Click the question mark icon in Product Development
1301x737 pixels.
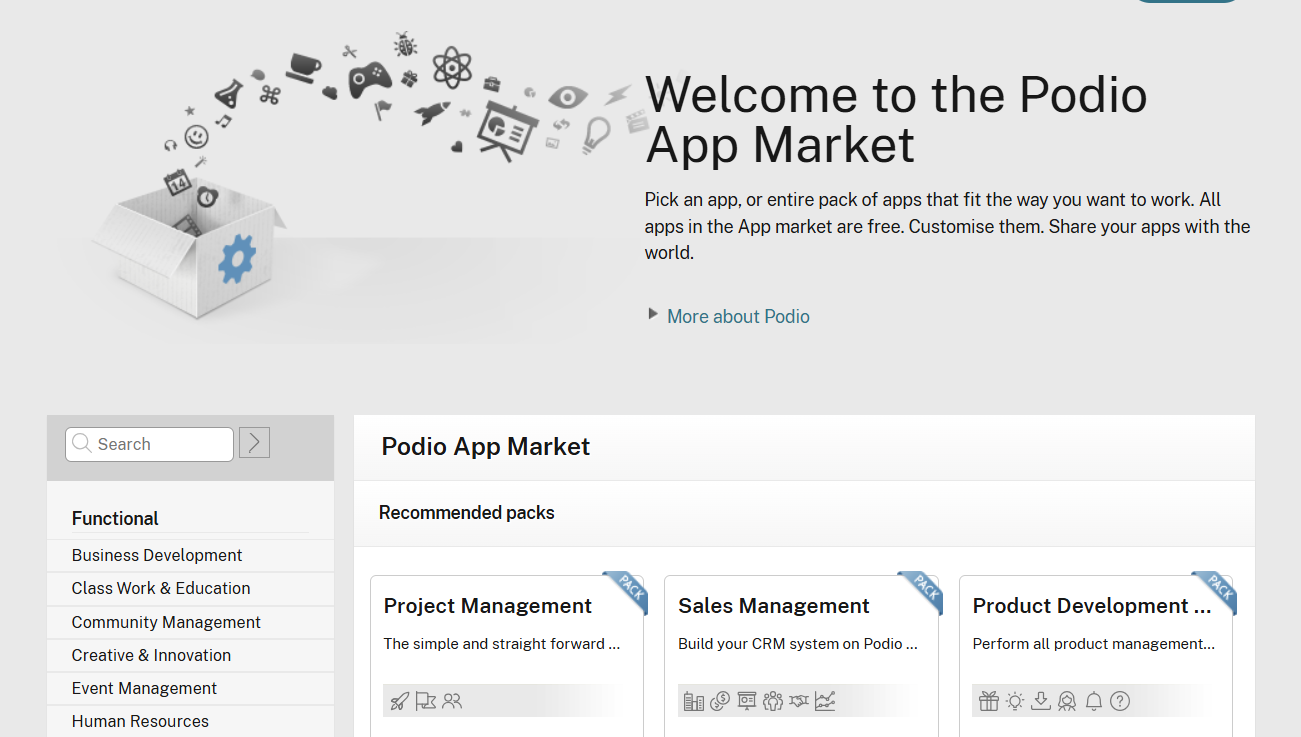[1120, 701]
